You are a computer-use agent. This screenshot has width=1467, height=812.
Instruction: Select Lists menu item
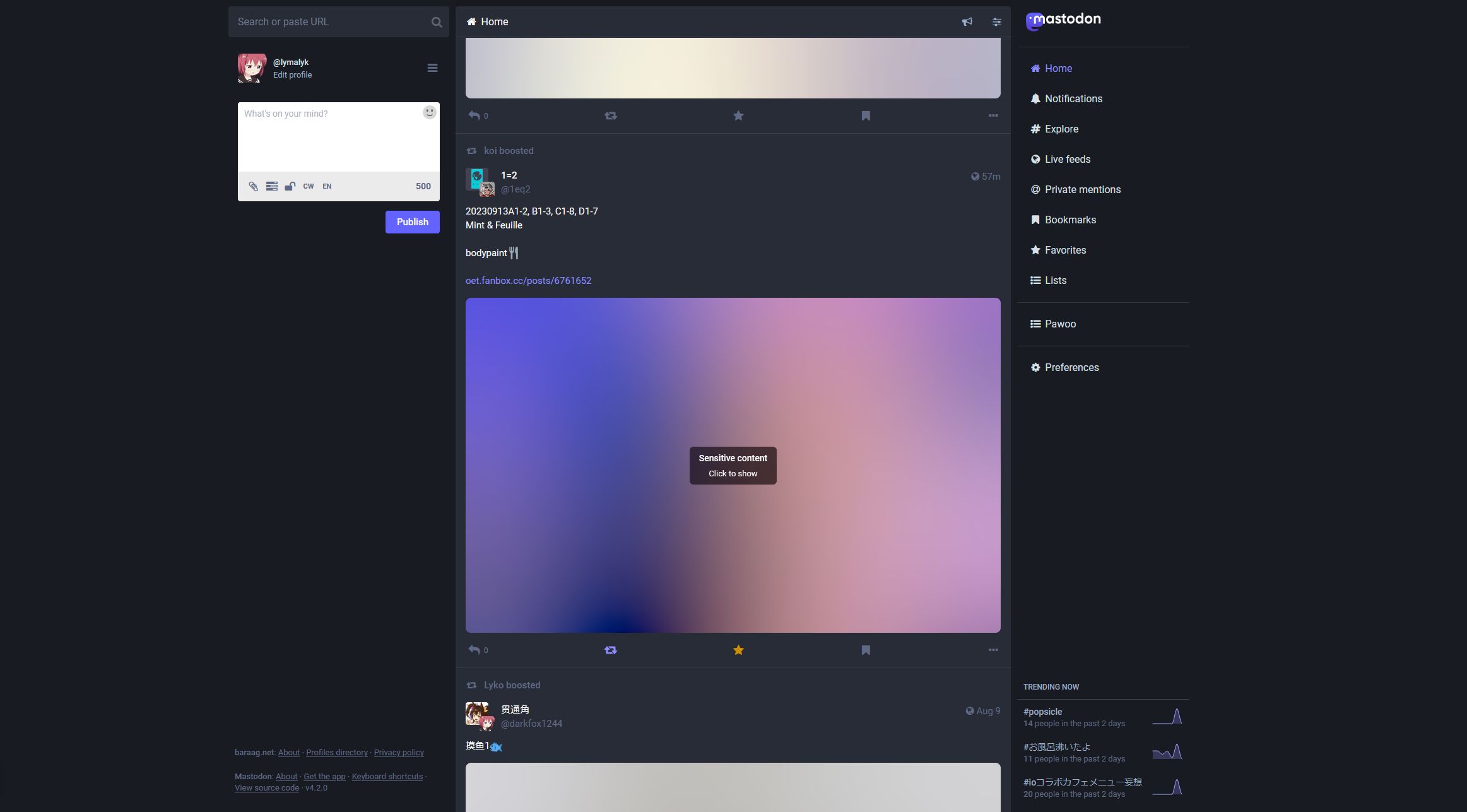click(x=1056, y=280)
